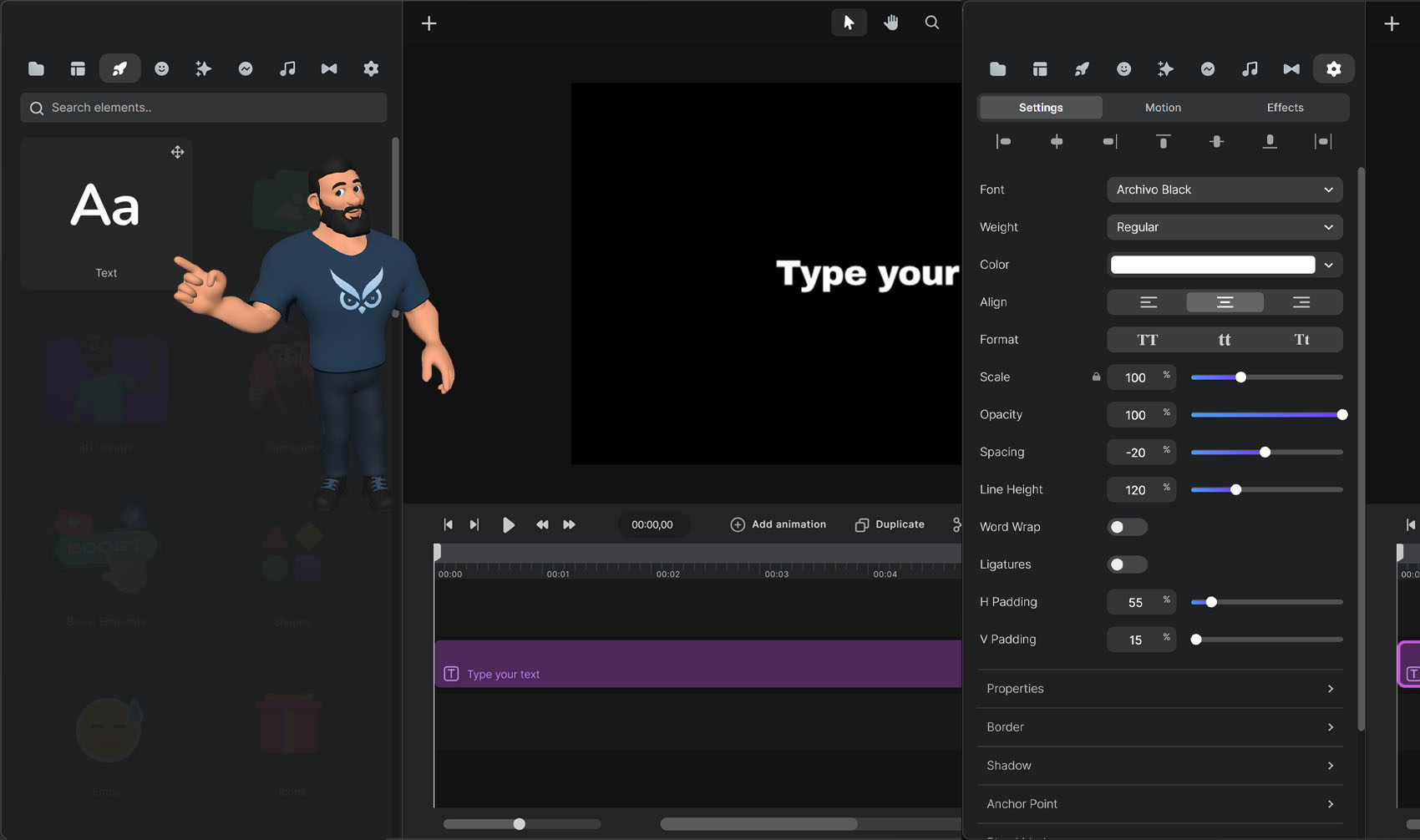Turn on the Ligatures switch
Image resolution: width=1420 pixels, height=840 pixels.
pos(1127,564)
